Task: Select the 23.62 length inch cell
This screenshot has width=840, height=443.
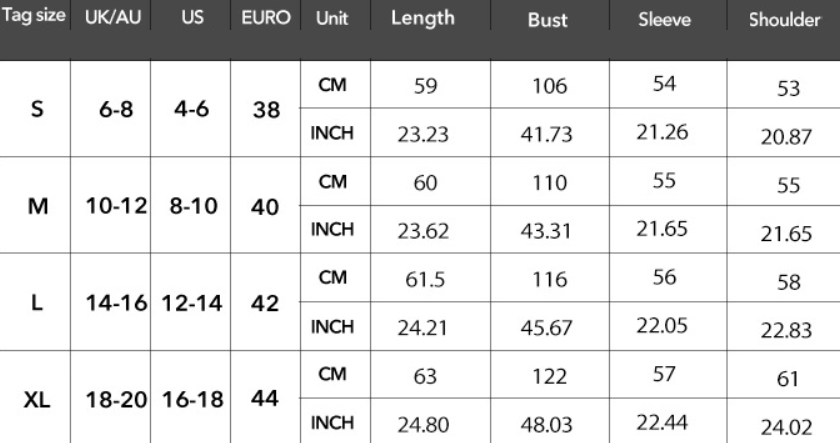Action: coord(422,231)
